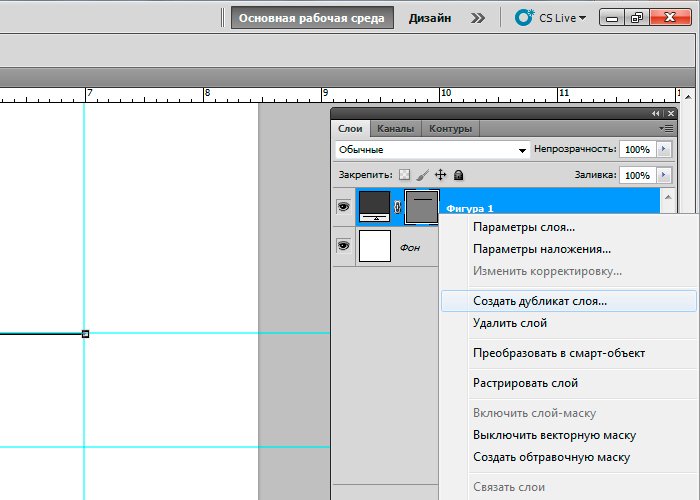Viewport: 700px width, 500px height.
Task: Hide the Фон layer with eye icon
Action: click(343, 245)
